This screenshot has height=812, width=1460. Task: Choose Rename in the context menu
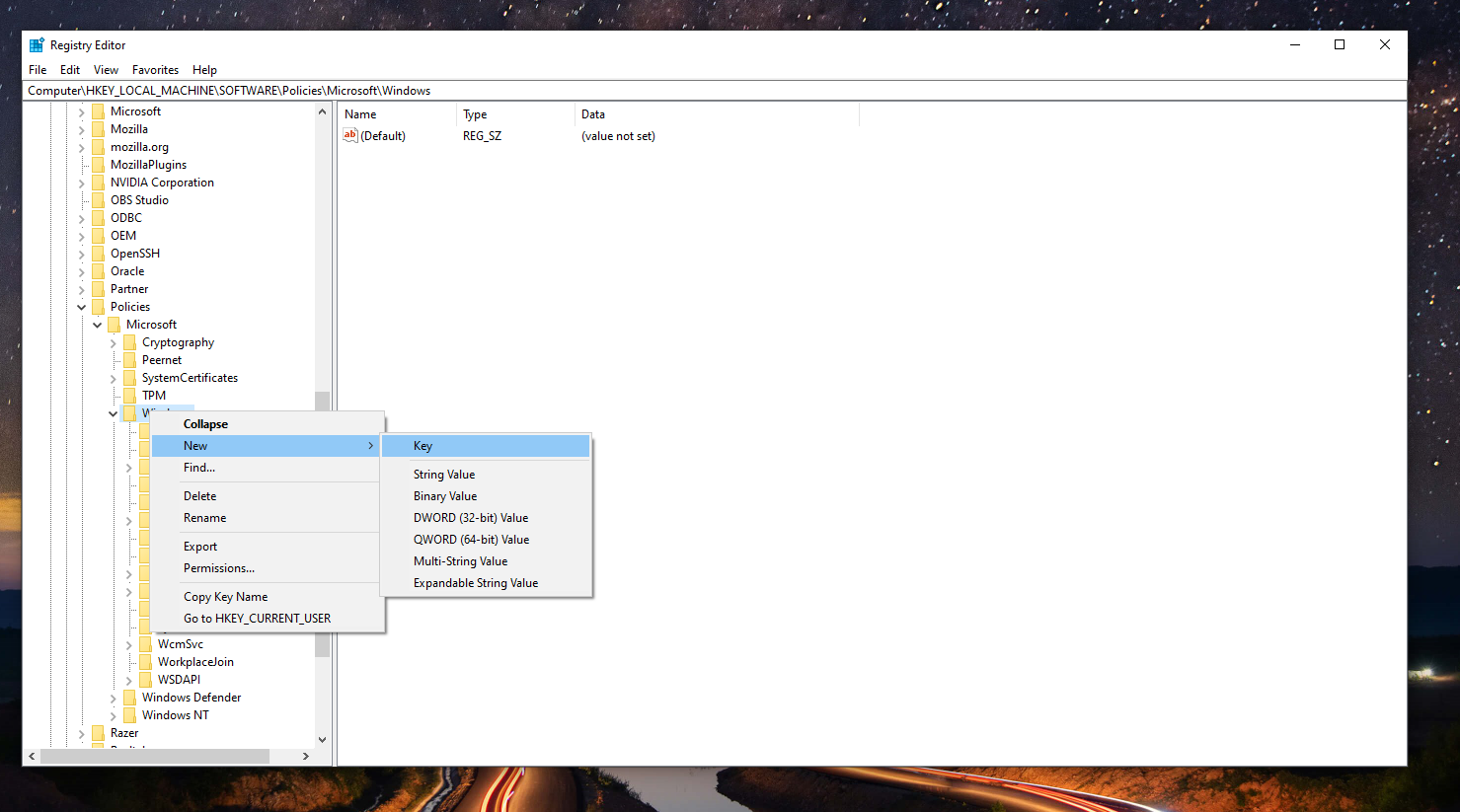click(x=268, y=518)
